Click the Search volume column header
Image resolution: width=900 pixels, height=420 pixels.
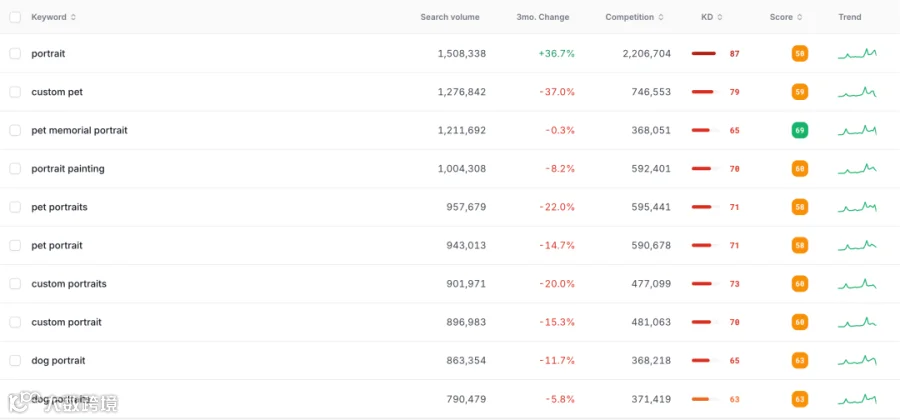point(449,17)
